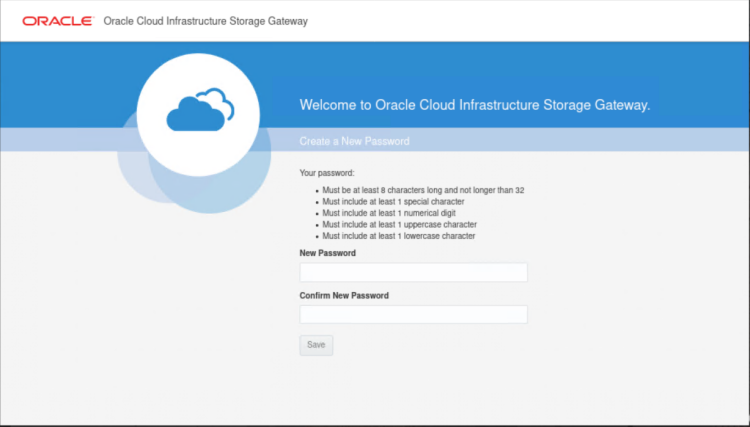Click the red Oracle logo
Screen dimensions: 750x427
pos(58,21)
